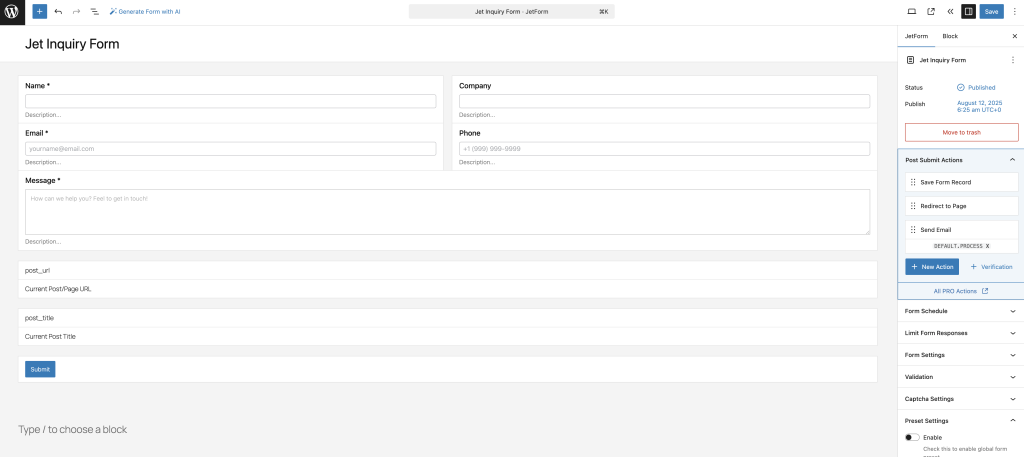This screenshot has height=457, width=1024.
Task: Redo the last undone change
Action: (x=76, y=12)
